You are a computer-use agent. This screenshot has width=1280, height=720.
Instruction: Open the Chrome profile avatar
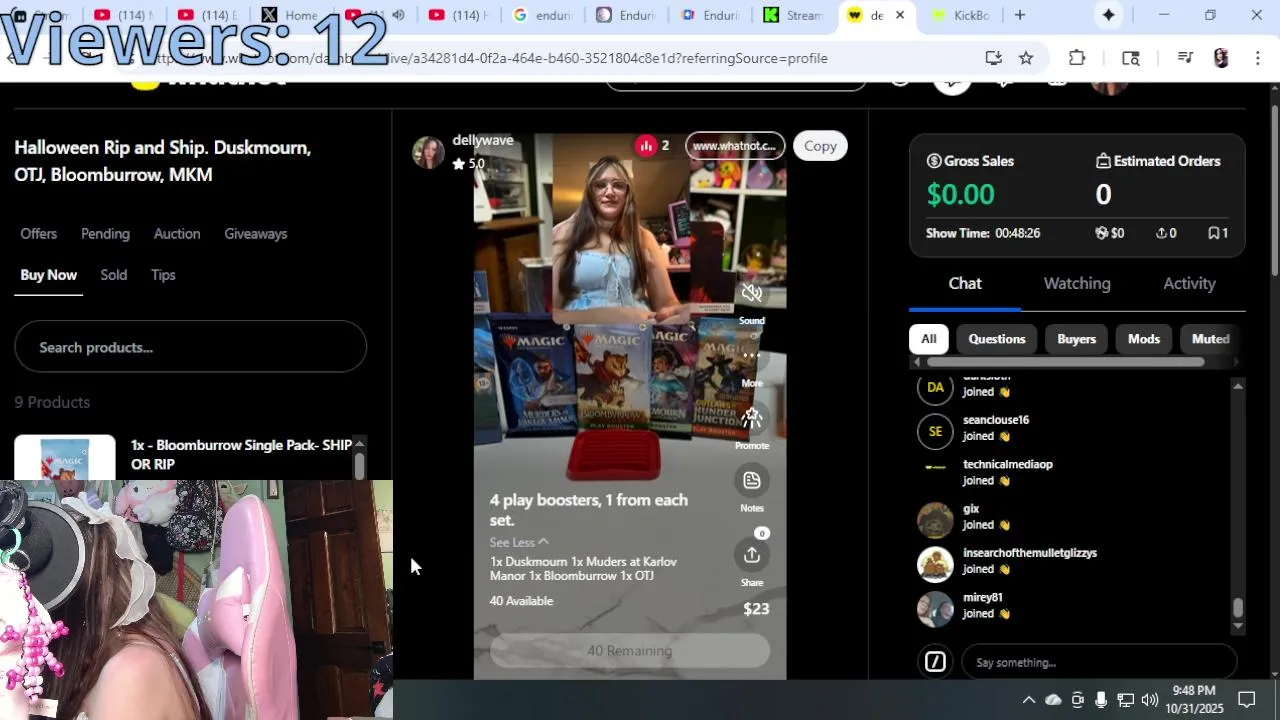point(1221,58)
